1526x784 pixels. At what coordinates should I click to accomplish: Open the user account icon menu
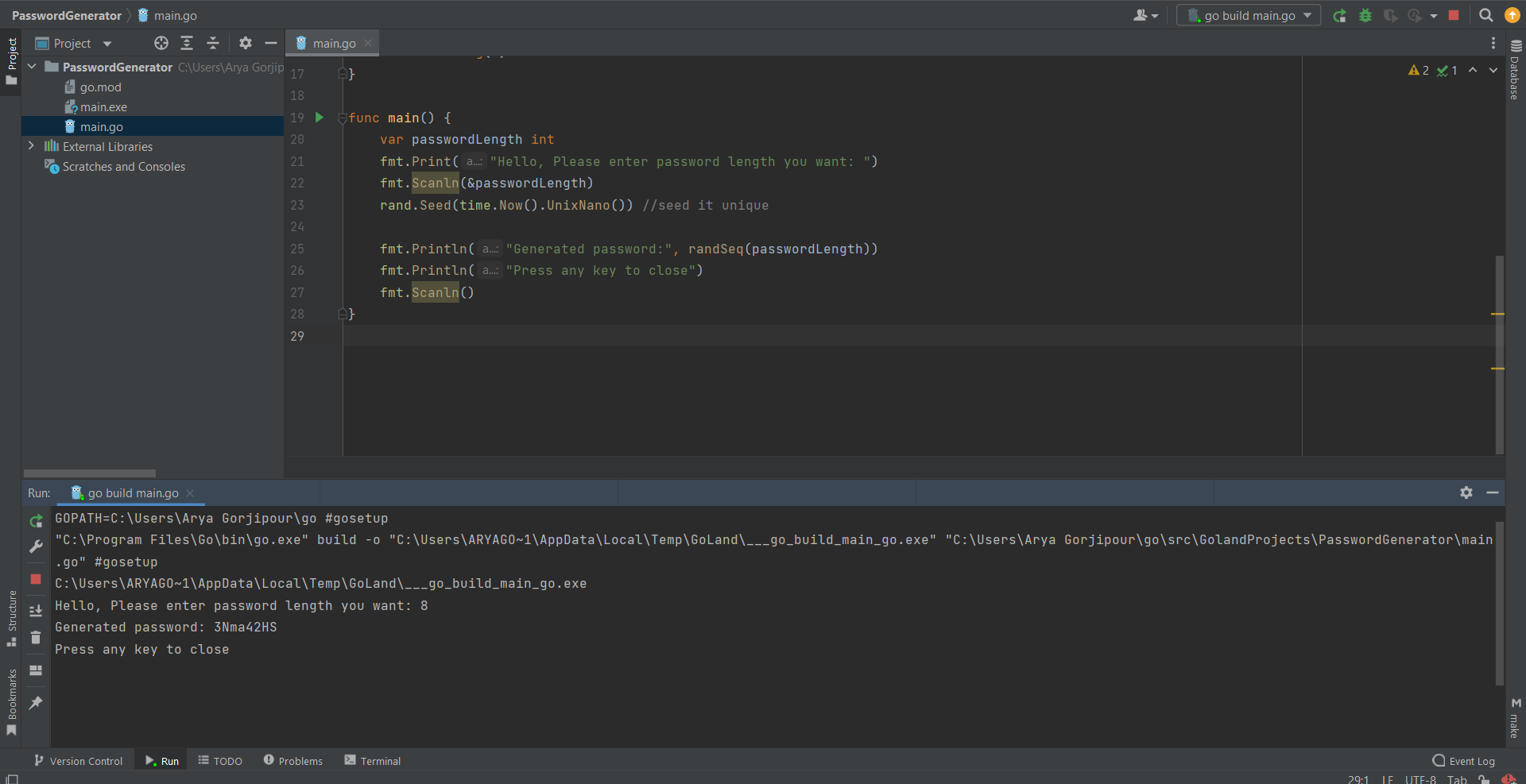1145,15
